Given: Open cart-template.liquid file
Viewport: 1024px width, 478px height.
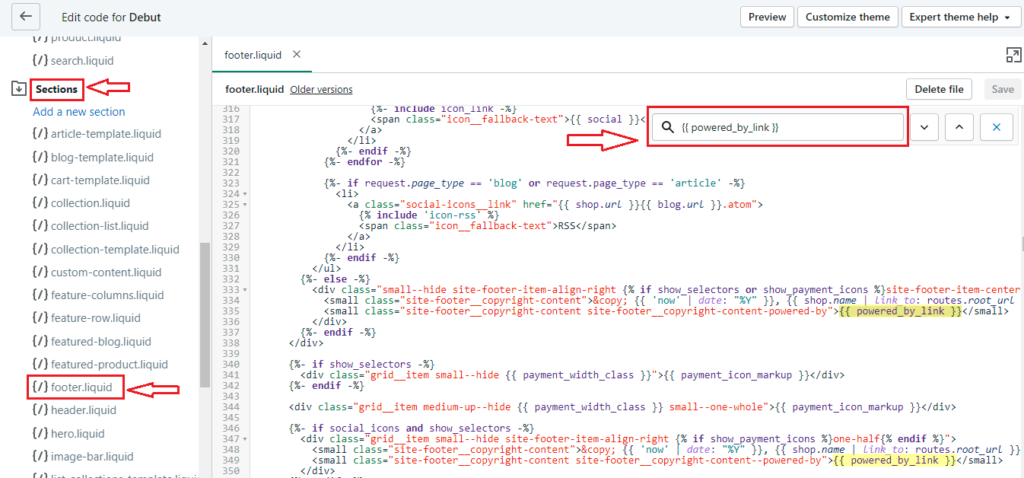Looking at the screenshot, I should point(100,180).
